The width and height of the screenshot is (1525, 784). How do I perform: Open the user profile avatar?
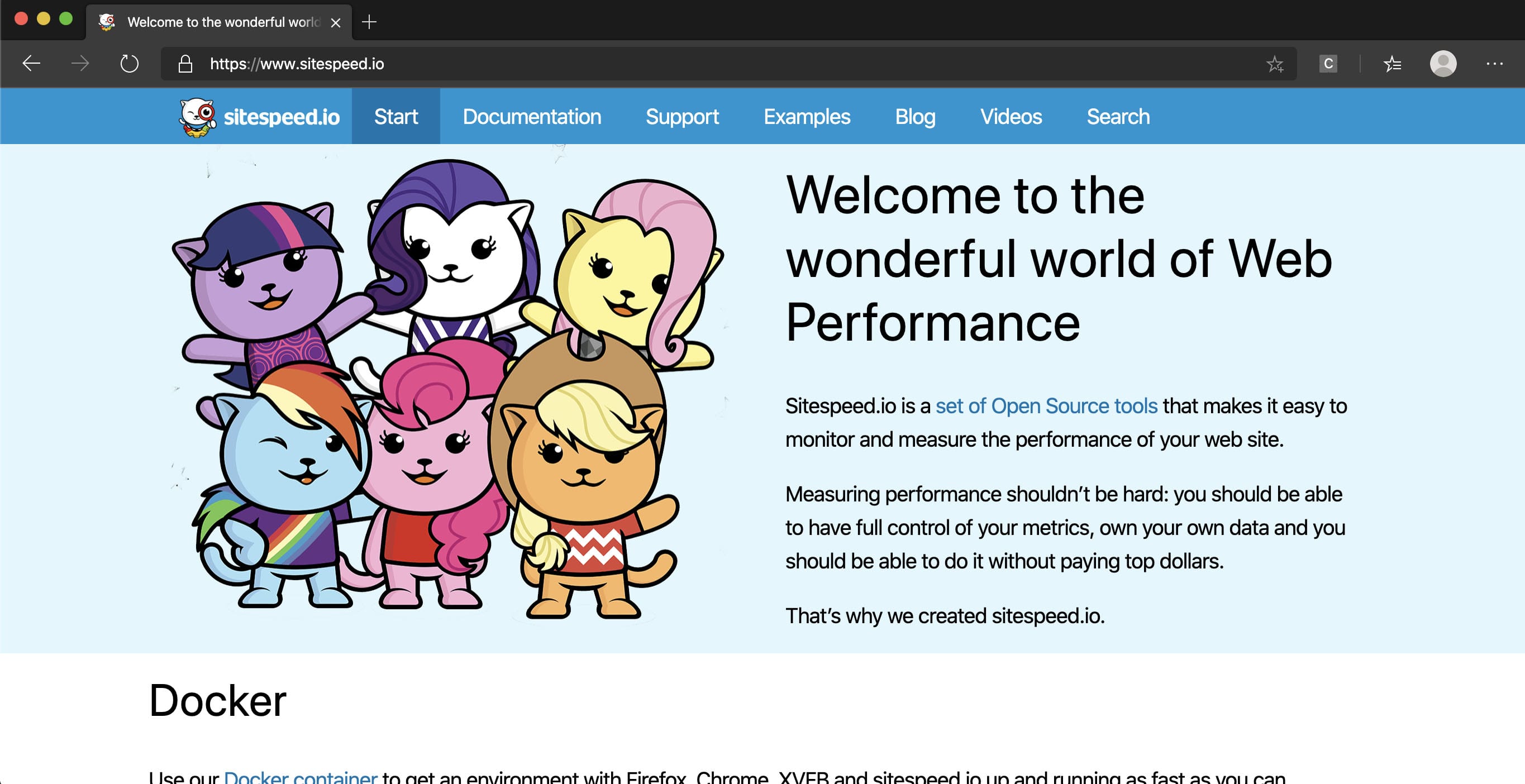point(1443,63)
